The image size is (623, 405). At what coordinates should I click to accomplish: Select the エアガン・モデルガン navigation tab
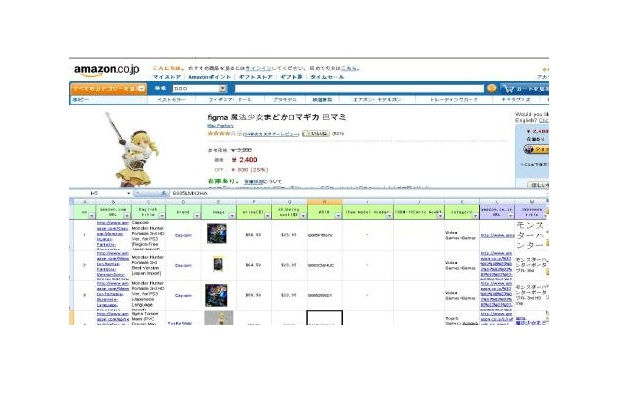click(x=377, y=100)
